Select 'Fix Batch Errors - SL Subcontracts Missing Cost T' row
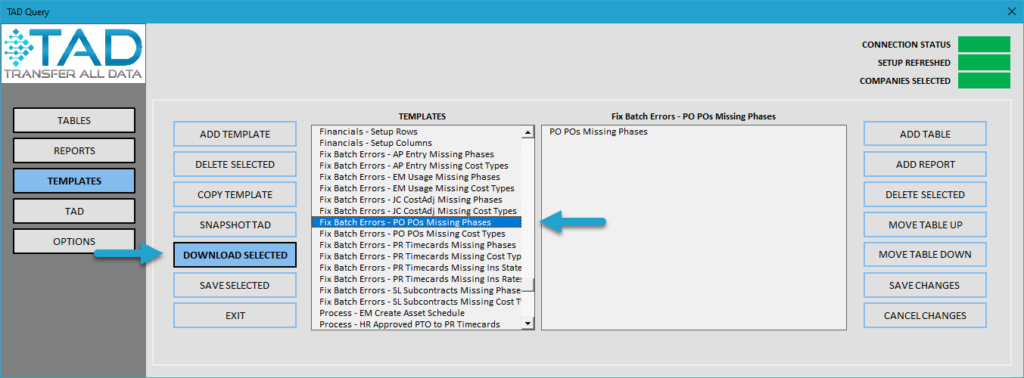The width and height of the screenshot is (1024, 378). [x=417, y=302]
